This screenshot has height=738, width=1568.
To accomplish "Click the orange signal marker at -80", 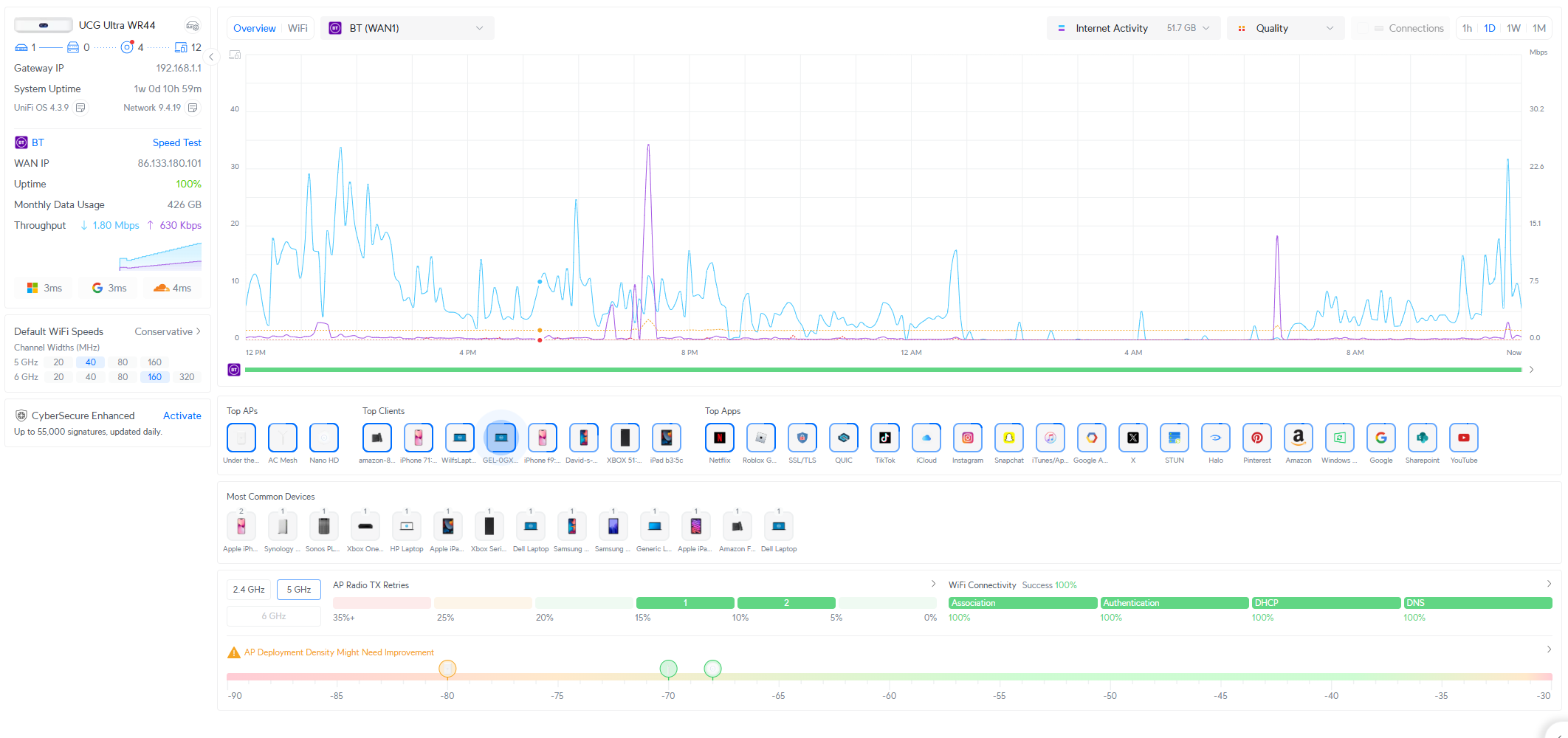I will [447, 669].
